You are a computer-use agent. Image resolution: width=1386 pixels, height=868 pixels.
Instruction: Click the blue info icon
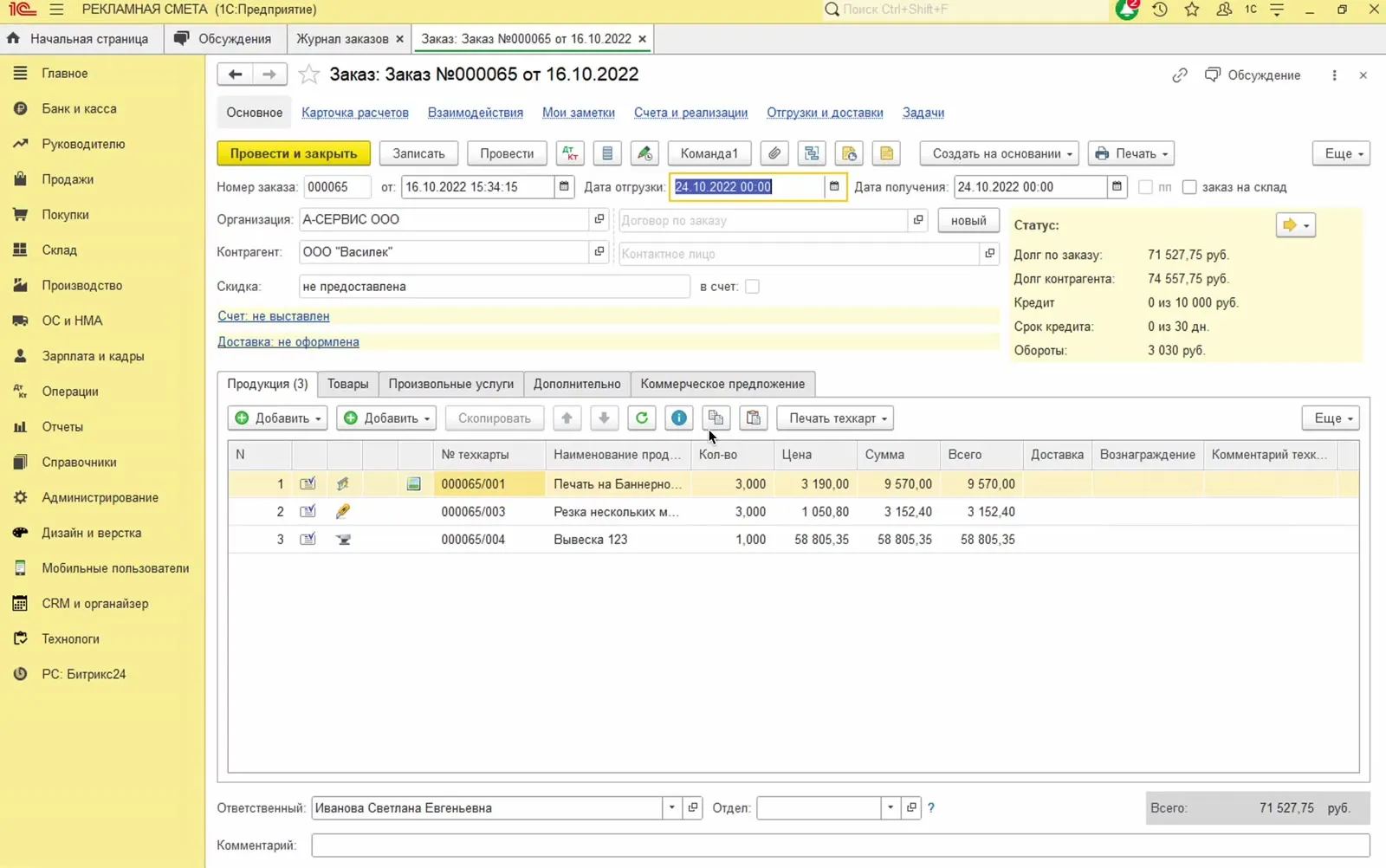coord(679,418)
